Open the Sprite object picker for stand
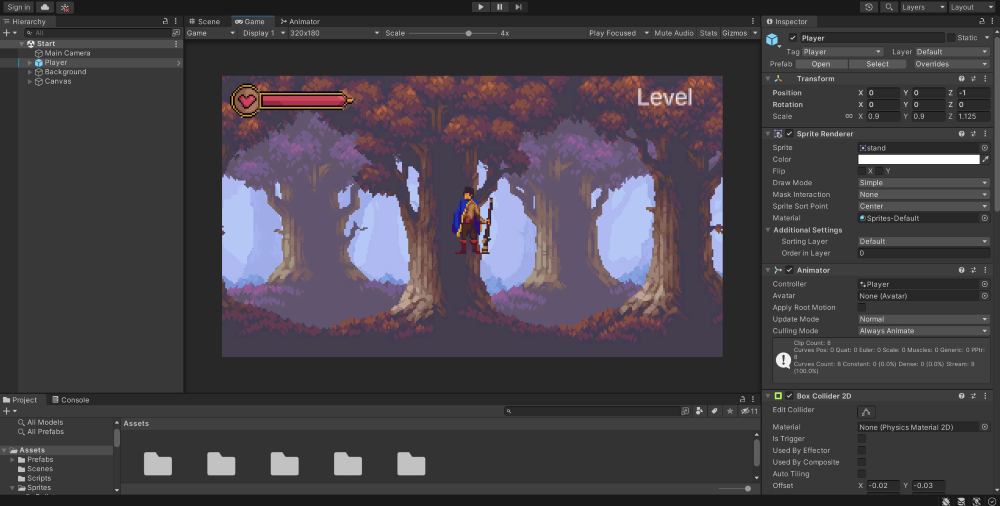Image resolution: width=1000 pixels, height=506 pixels. point(984,147)
